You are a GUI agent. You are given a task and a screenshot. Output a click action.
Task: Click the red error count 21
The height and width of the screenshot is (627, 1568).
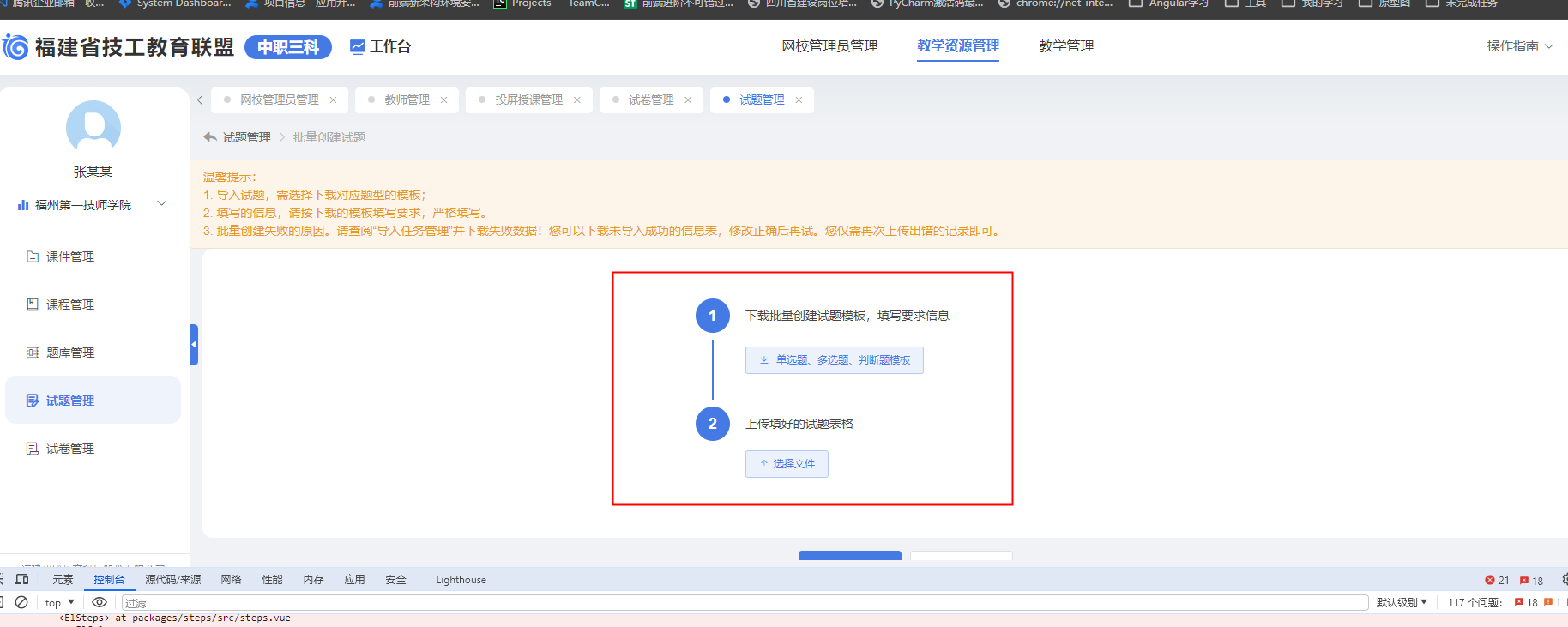[x=1497, y=581]
